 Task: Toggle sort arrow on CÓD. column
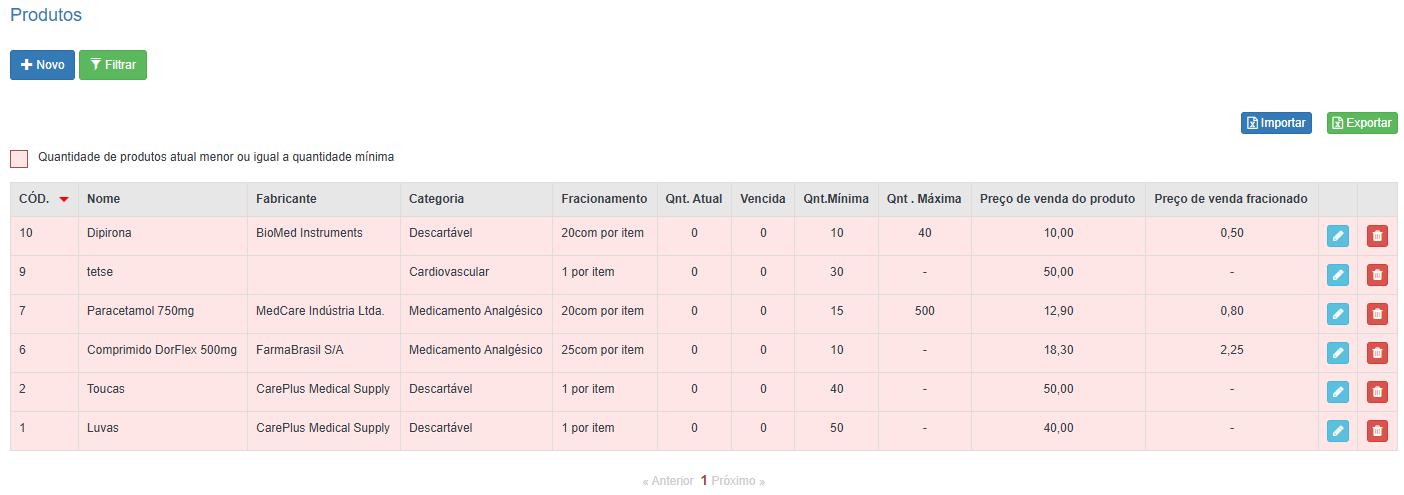coord(64,200)
